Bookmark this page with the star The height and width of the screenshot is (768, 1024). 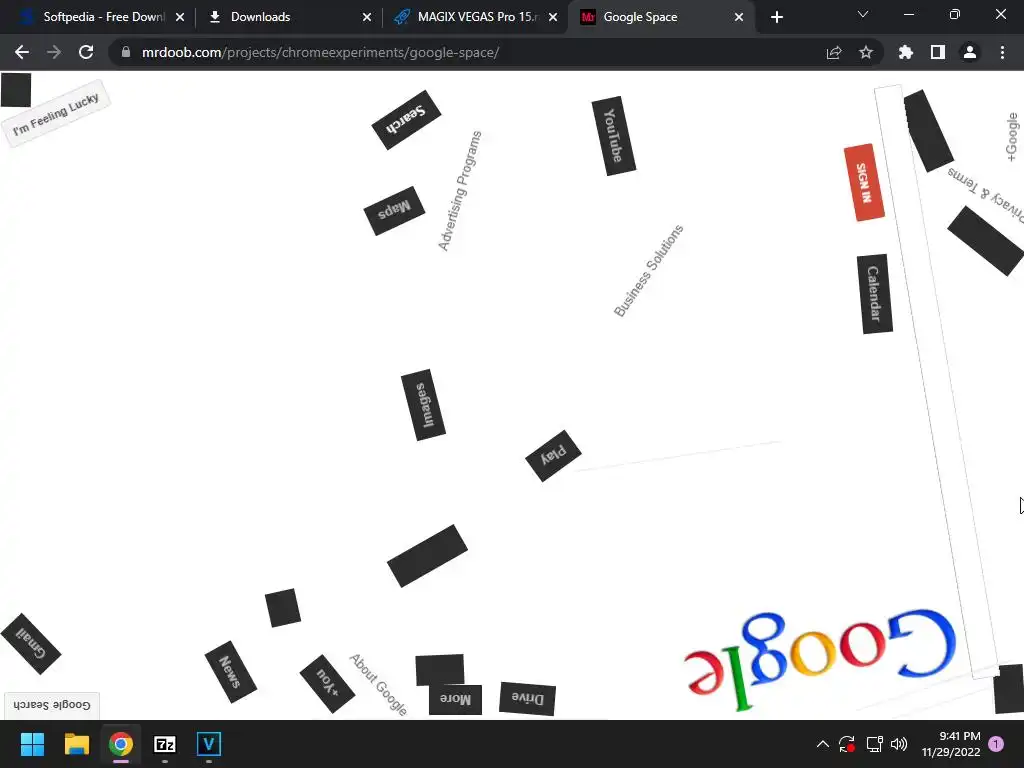point(866,52)
